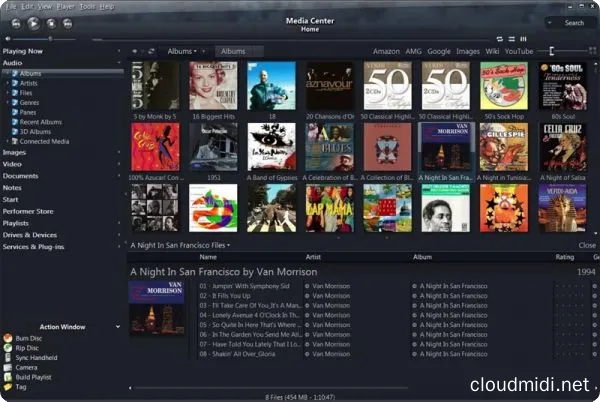This screenshot has width=600, height=402.
Task: Collapse the Action Window panel
Action: point(117,327)
